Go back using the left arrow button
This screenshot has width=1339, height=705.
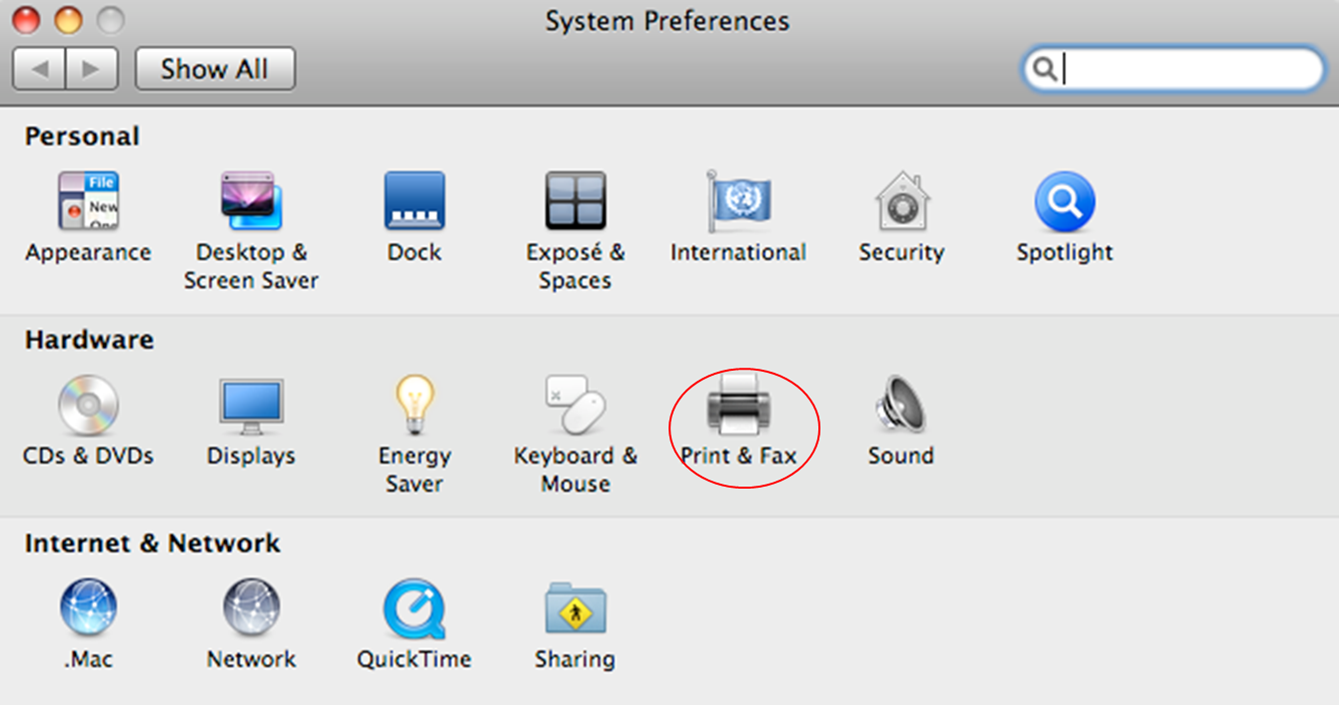pyautogui.click(x=39, y=69)
